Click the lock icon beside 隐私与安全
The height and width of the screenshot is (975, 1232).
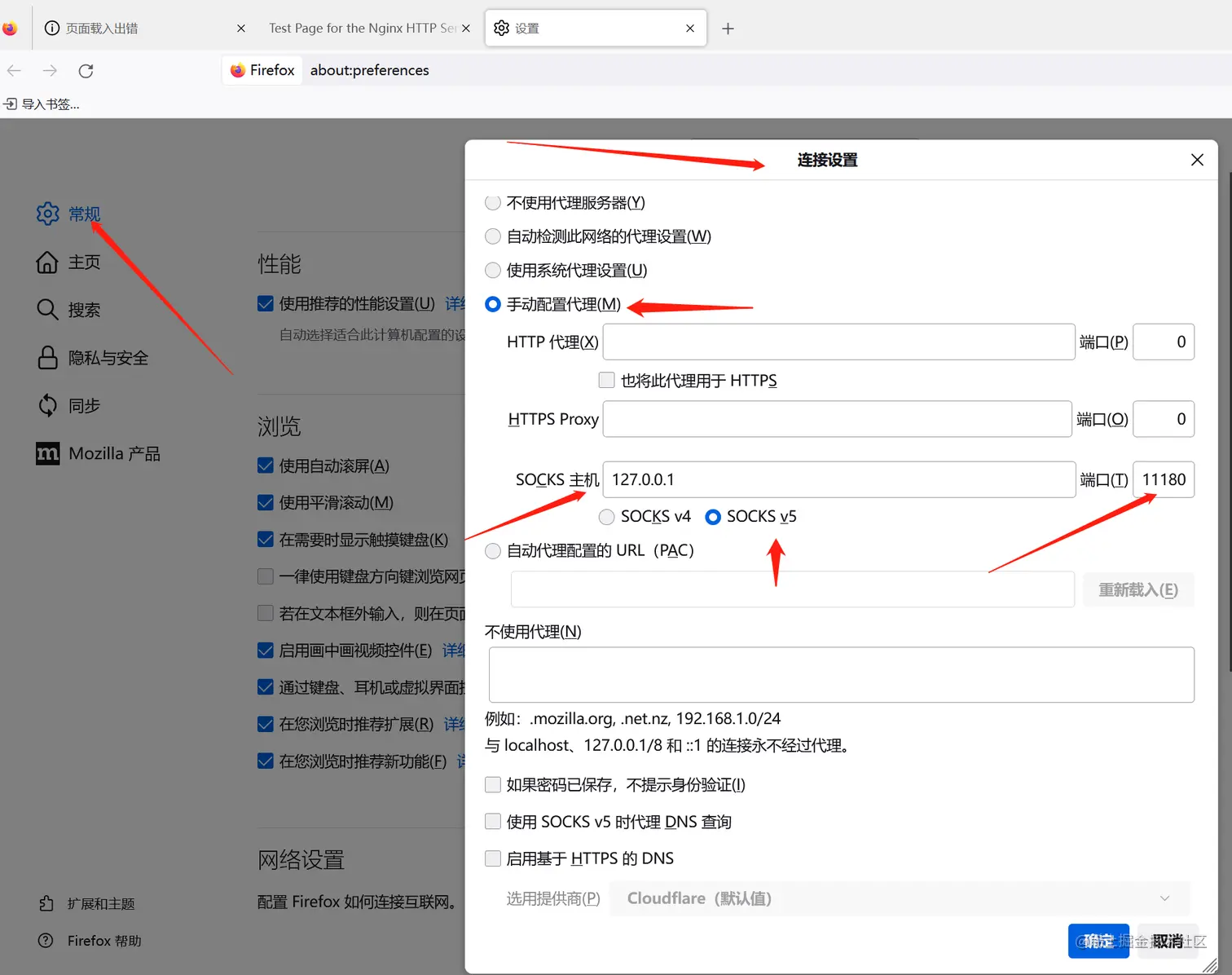click(48, 358)
